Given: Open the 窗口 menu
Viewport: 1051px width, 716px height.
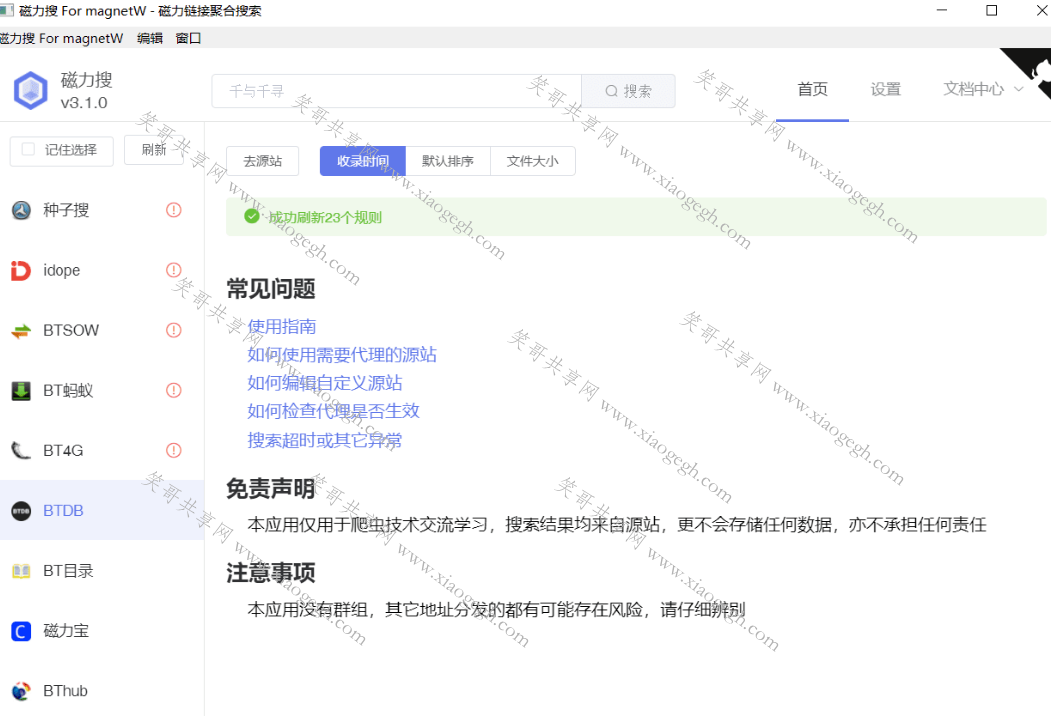Looking at the screenshot, I should click(x=188, y=38).
